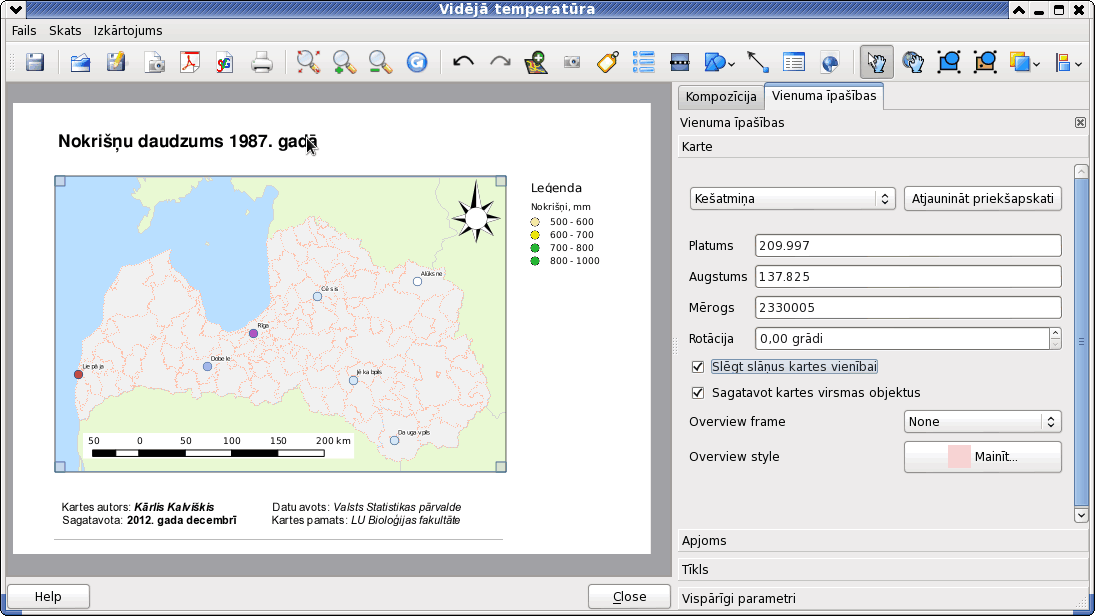Image resolution: width=1095 pixels, height=616 pixels.
Task: Open the window menu in the title bar
Action: click(x=15, y=10)
